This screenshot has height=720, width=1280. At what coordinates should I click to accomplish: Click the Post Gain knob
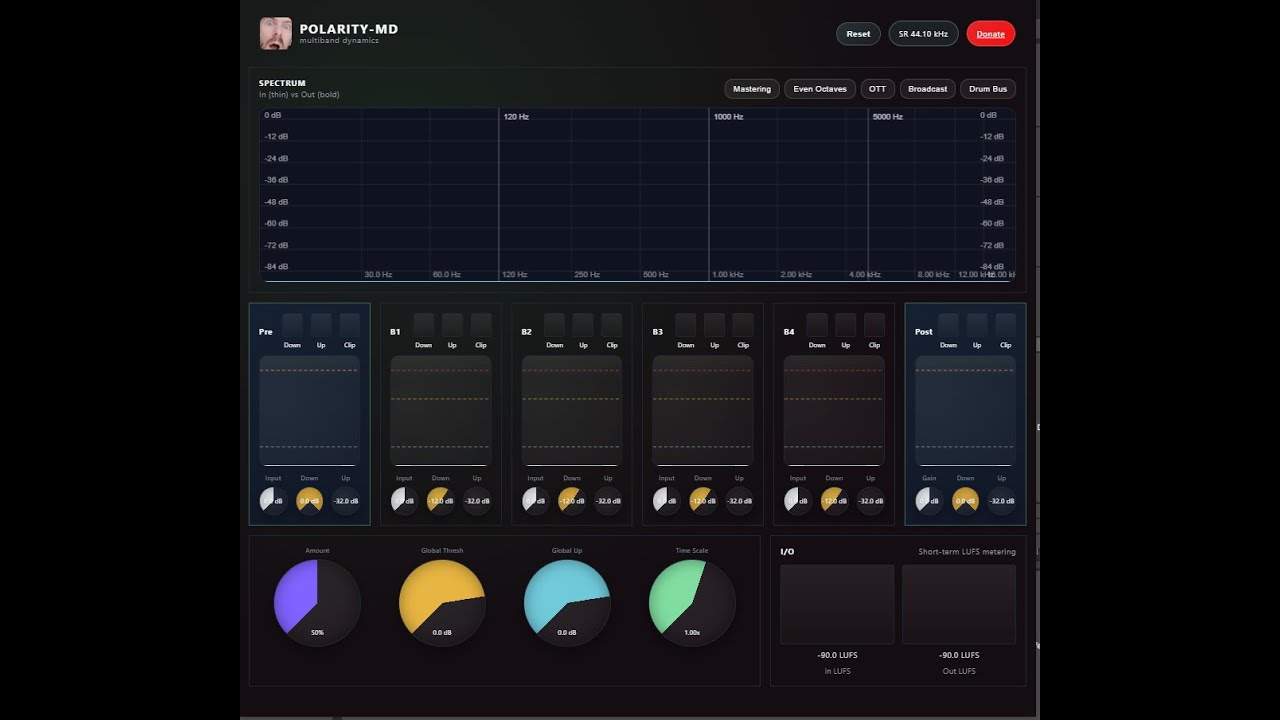point(929,500)
